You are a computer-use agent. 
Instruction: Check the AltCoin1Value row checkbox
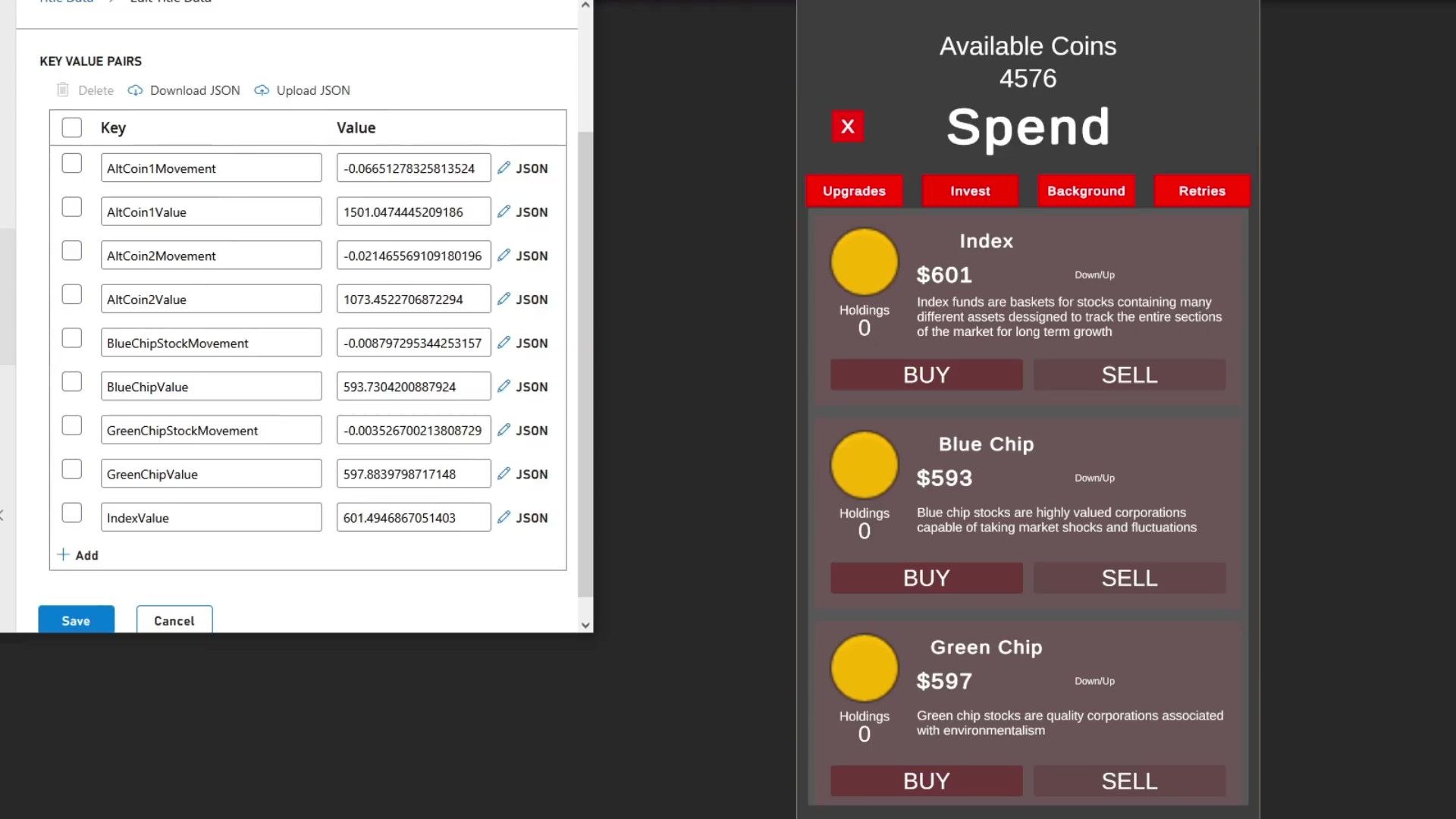72,207
